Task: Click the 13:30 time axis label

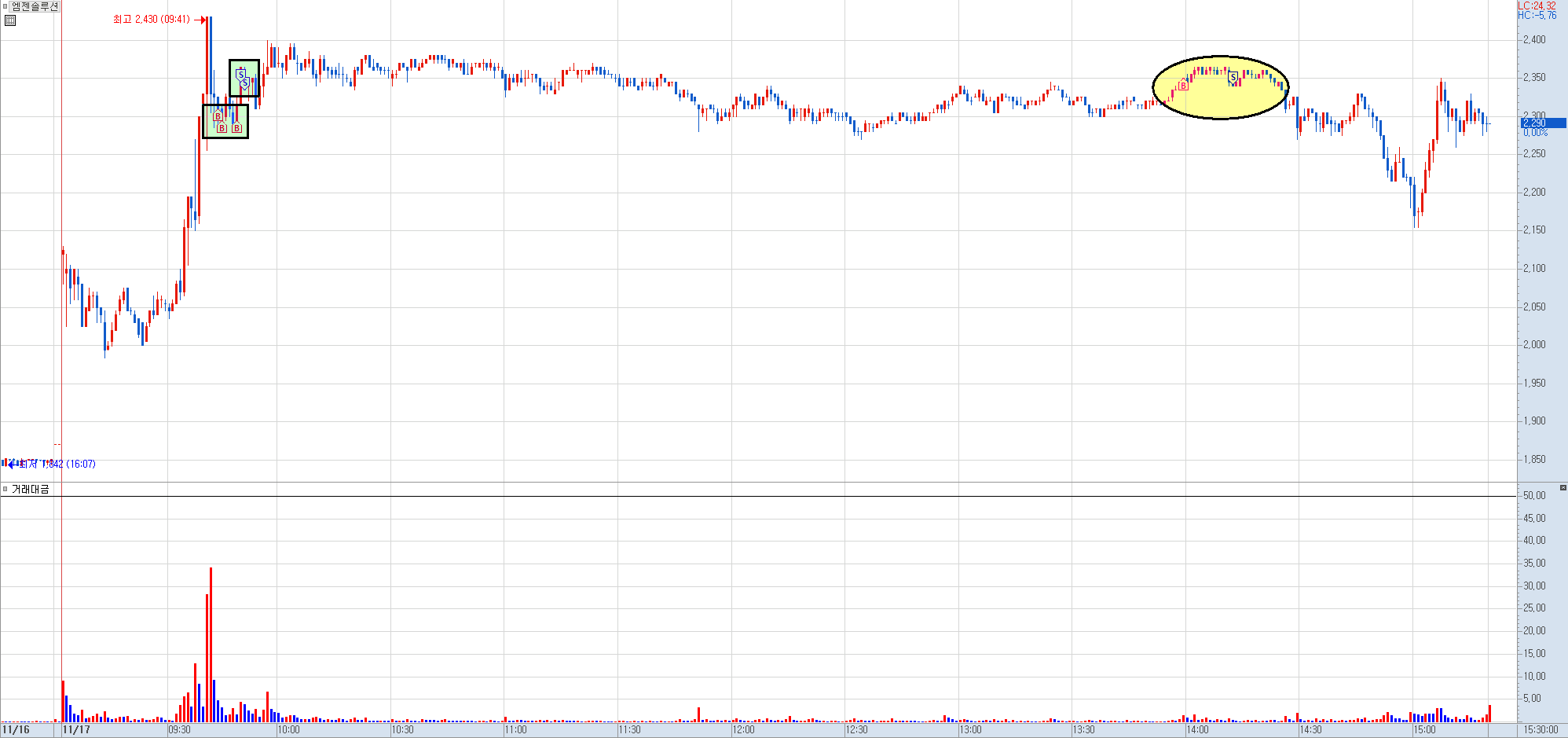Action: pos(1084,730)
